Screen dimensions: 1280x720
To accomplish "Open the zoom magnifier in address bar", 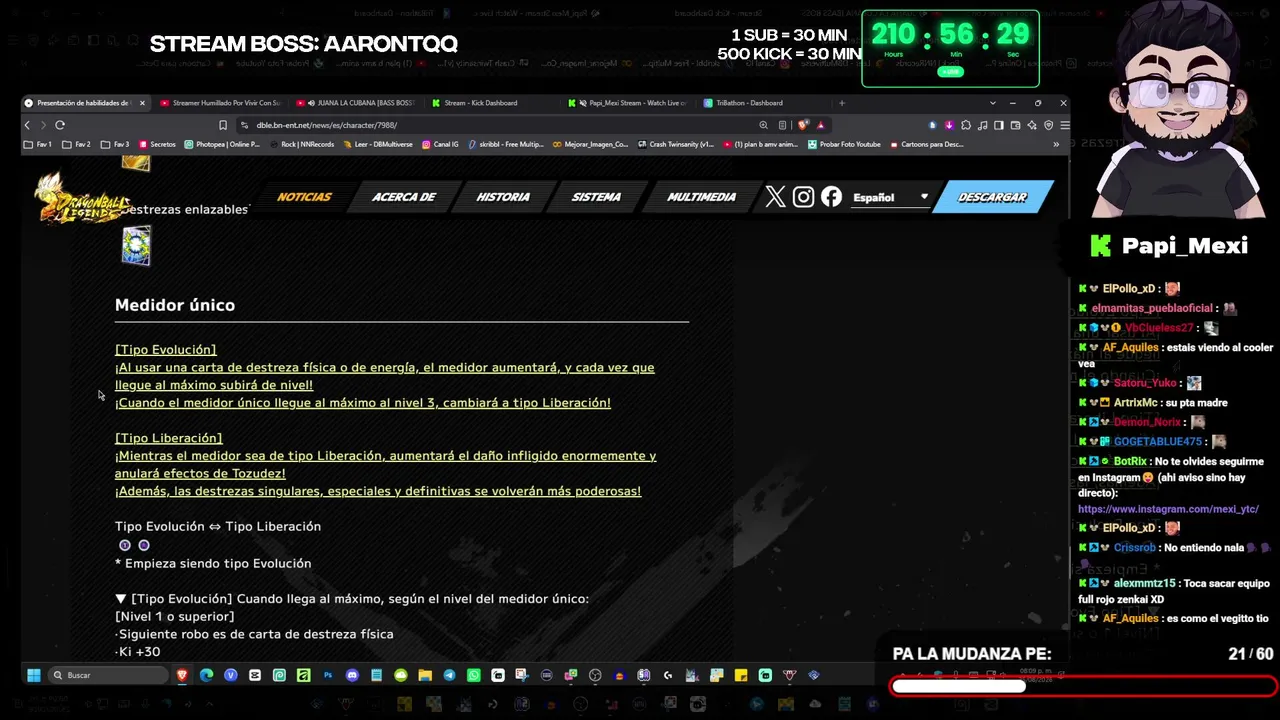I will [x=763, y=125].
